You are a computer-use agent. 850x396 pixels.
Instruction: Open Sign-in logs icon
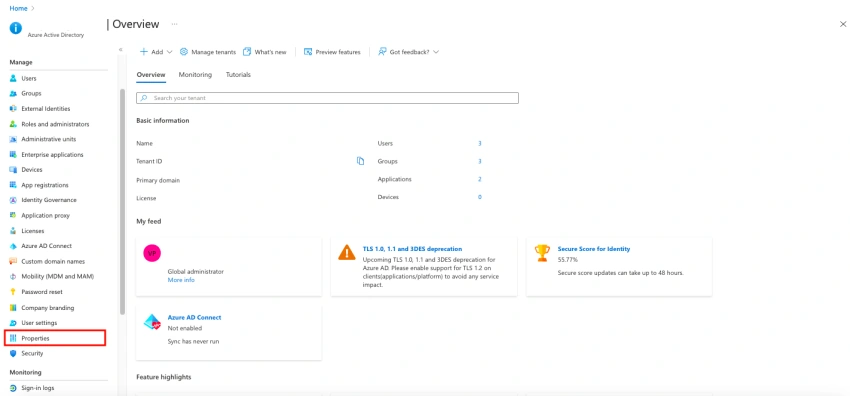14,388
